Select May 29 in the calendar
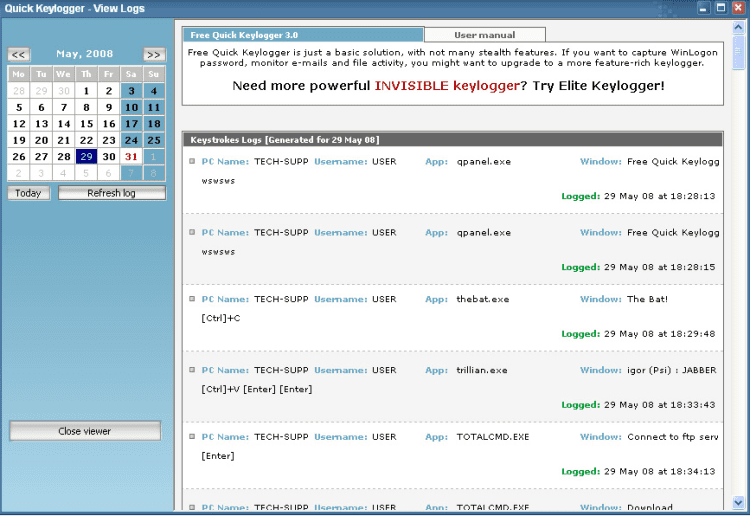Screen dimensions: 750x516 [x=86, y=156]
